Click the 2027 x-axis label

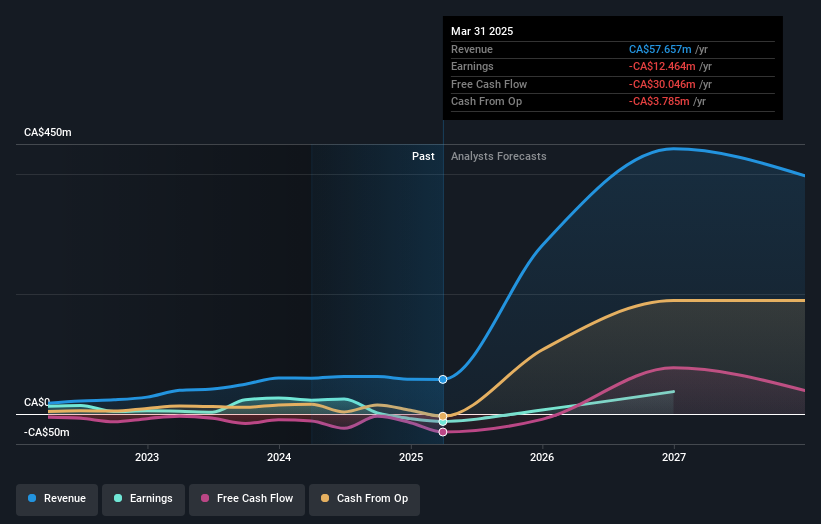pyautogui.click(x=674, y=458)
